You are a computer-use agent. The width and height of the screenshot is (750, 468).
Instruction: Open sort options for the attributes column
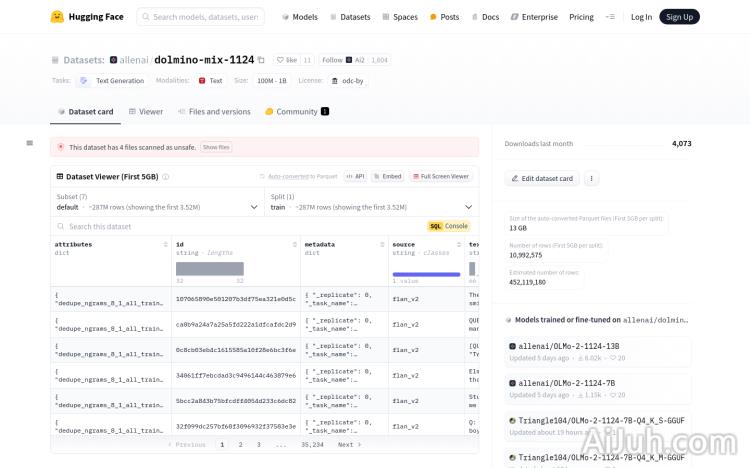click(165, 244)
